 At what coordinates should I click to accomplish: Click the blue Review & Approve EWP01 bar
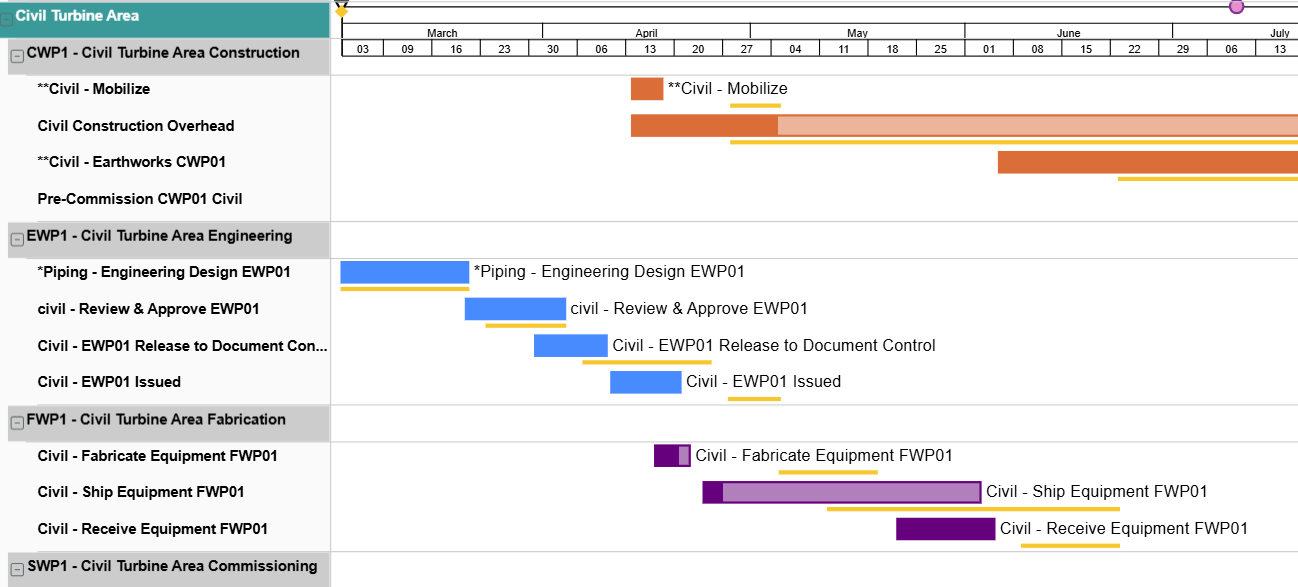tap(514, 309)
